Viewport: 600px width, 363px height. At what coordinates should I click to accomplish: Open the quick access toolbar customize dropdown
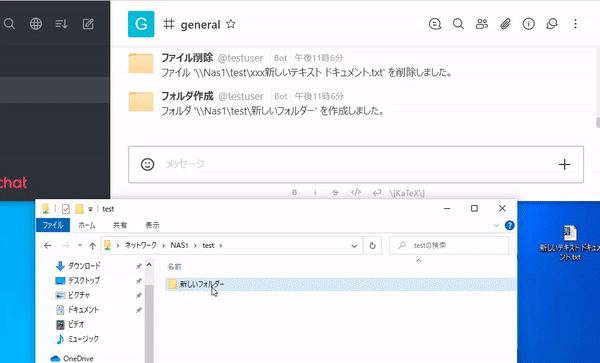pos(91,209)
